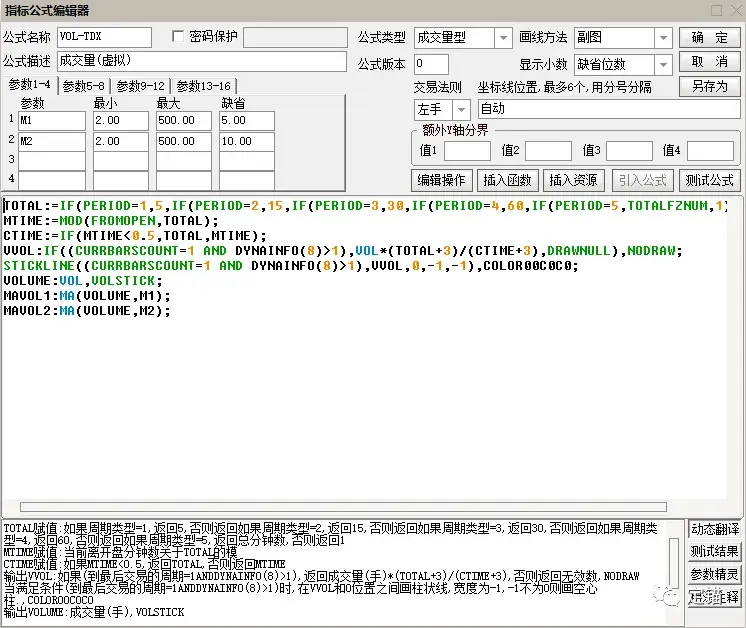Switch to the 参数13-16 tab
Viewport: 746px width, 628px height.
(x=204, y=86)
